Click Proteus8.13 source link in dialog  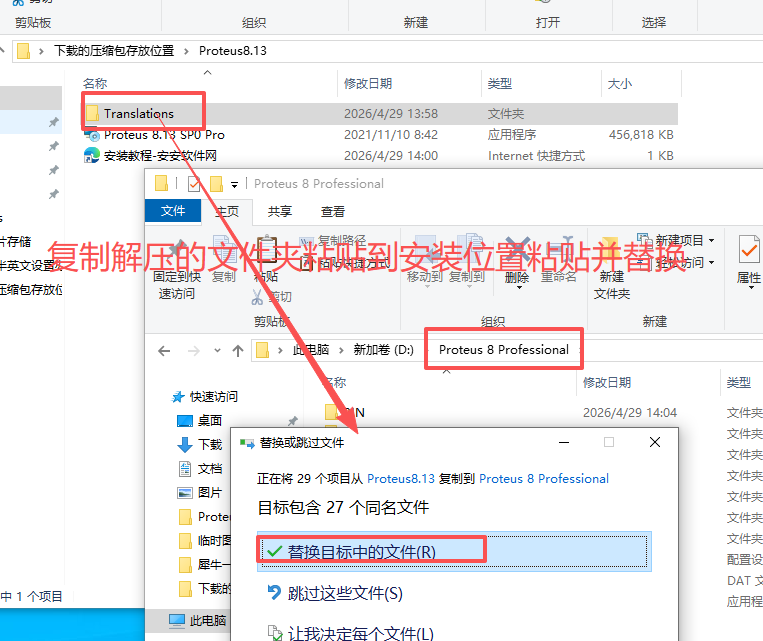pos(400,479)
